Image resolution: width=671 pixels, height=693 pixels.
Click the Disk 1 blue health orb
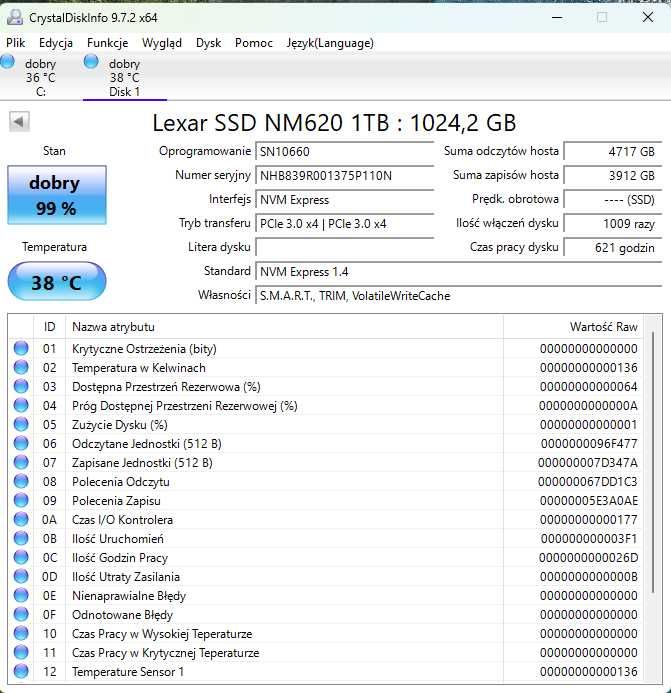(91, 61)
